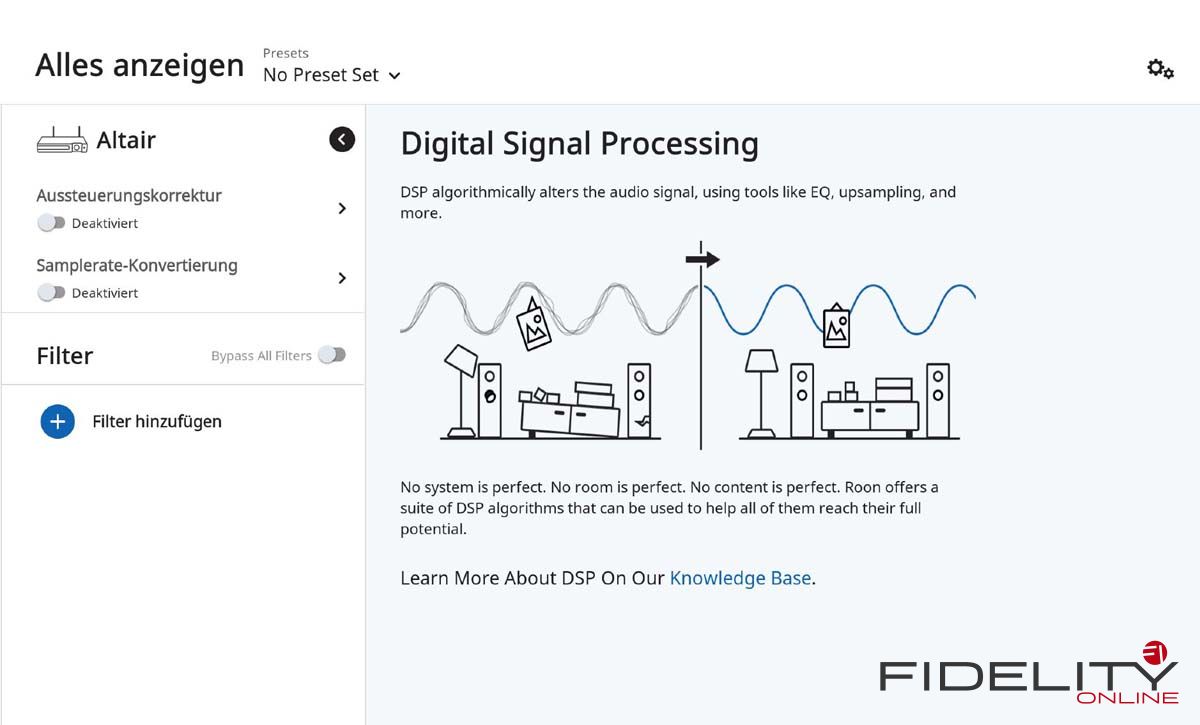
Task: Click the Fidelity Online logo
Action: [1029, 675]
